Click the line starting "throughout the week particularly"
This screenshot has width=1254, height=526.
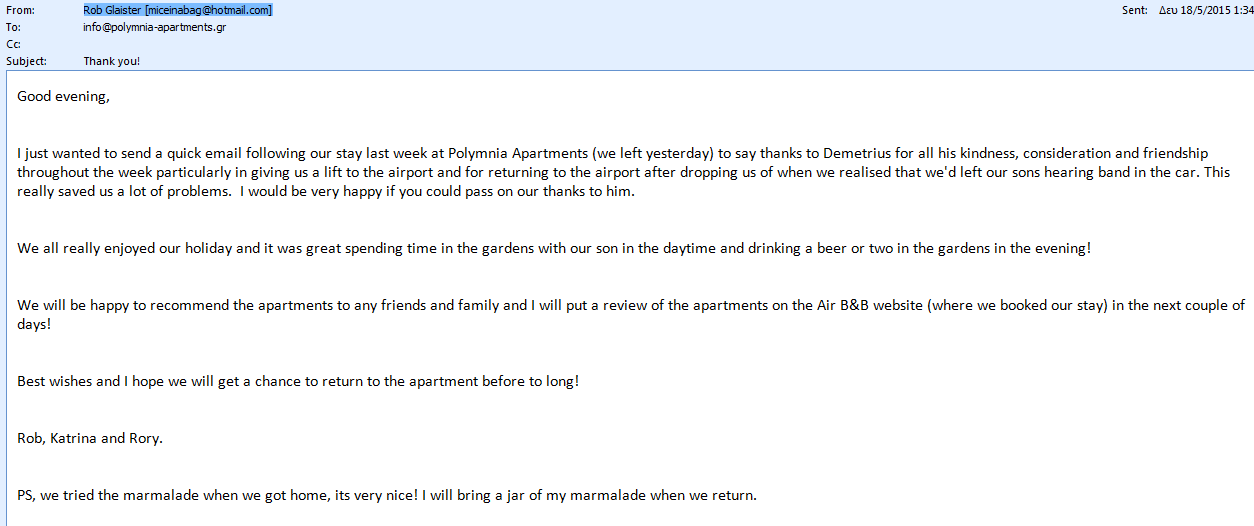[624, 172]
